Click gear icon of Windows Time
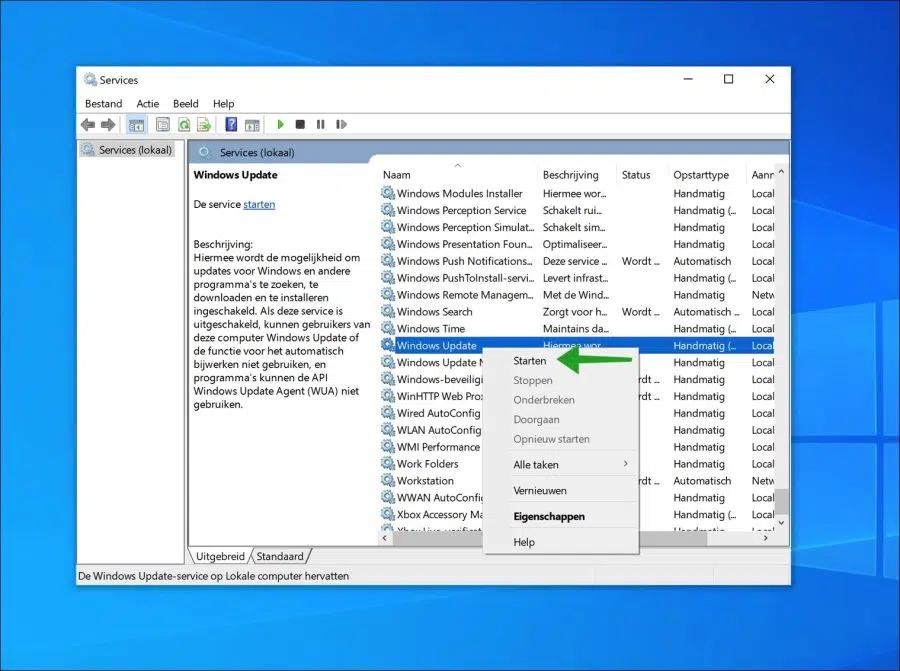 (x=388, y=328)
